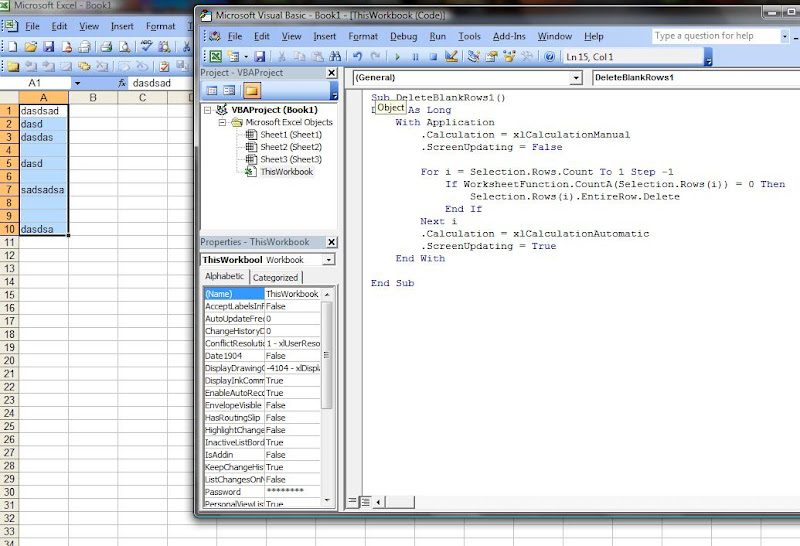Screen dimensions: 800x546
Task: Switch to the Categorized properties tab
Action: [274, 277]
